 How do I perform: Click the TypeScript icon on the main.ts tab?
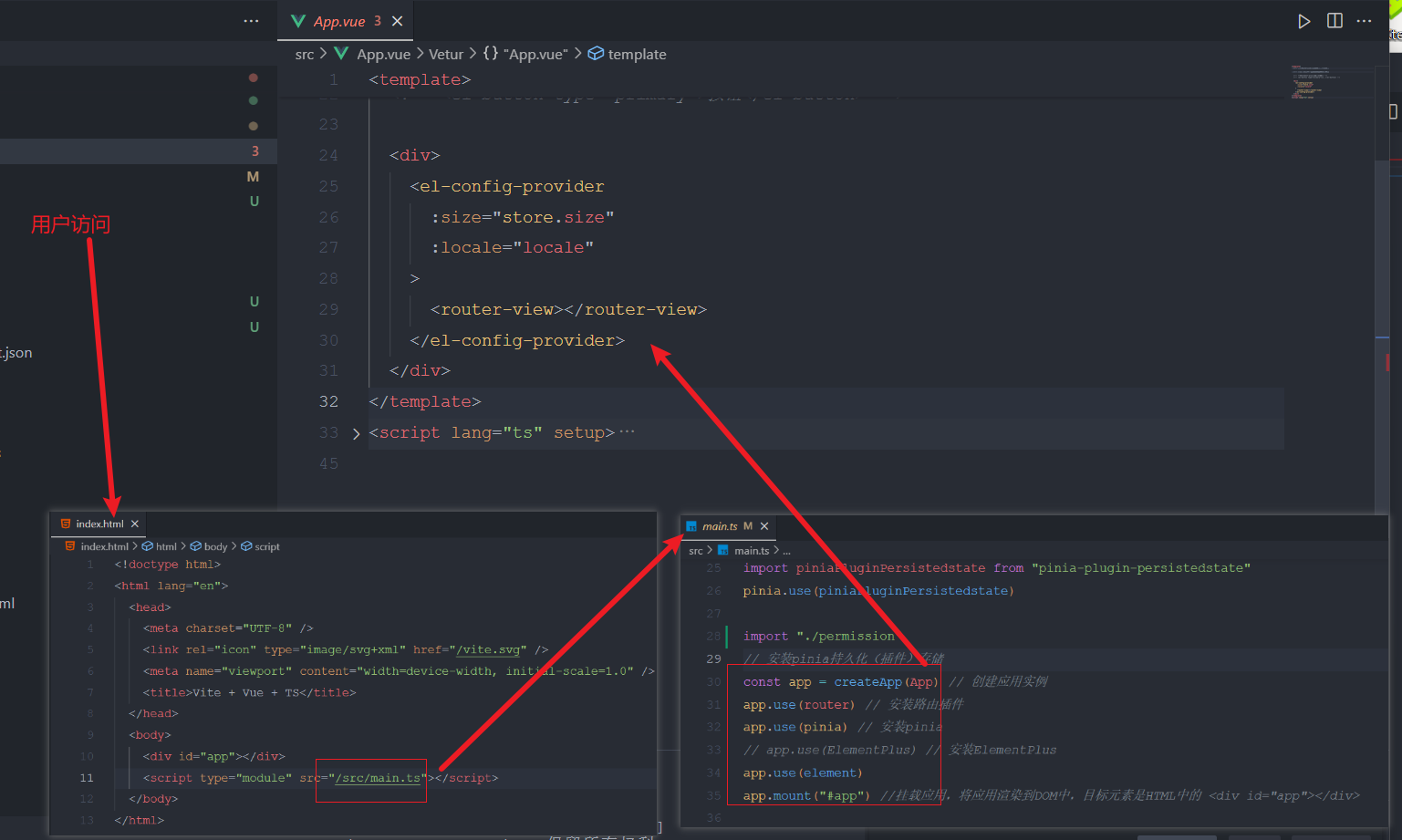[x=691, y=526]
